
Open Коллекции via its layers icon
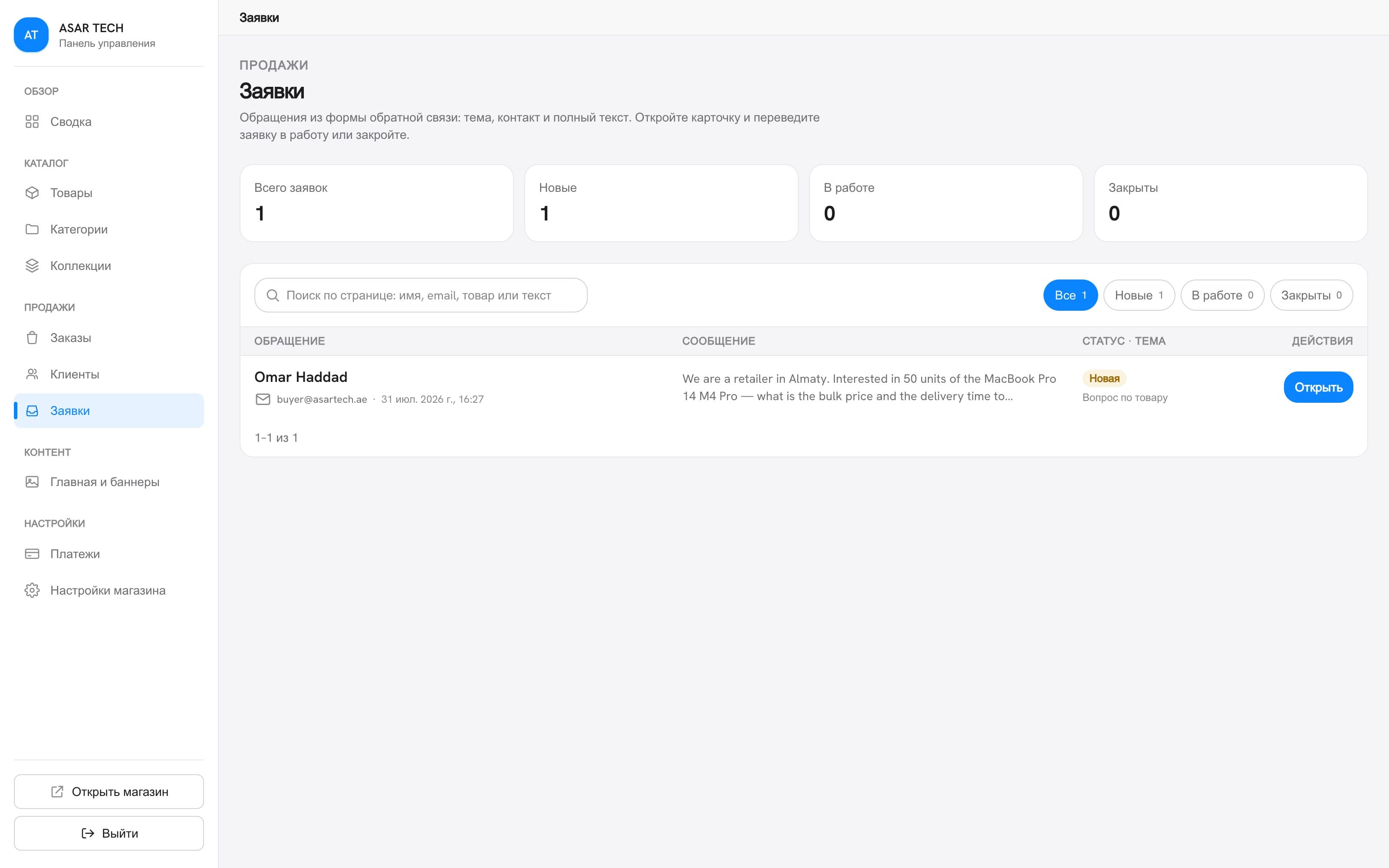32,266
